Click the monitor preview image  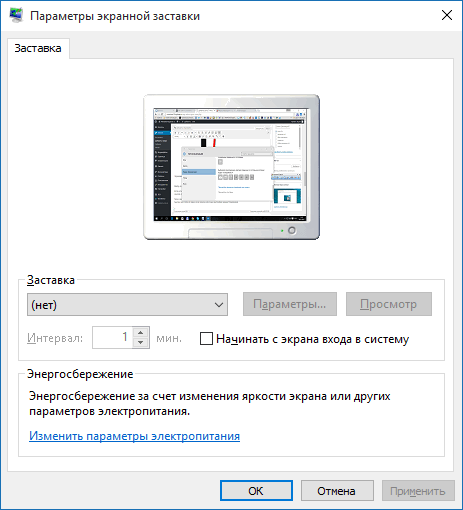tap(231, 167)
